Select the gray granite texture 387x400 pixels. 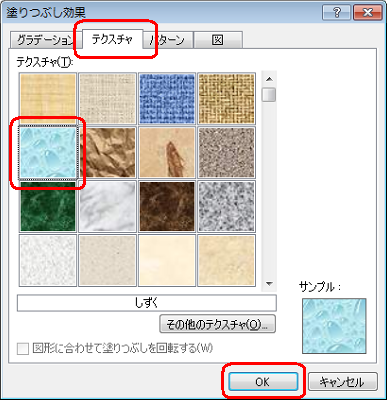pyautogui.click(x=226, y=206)
